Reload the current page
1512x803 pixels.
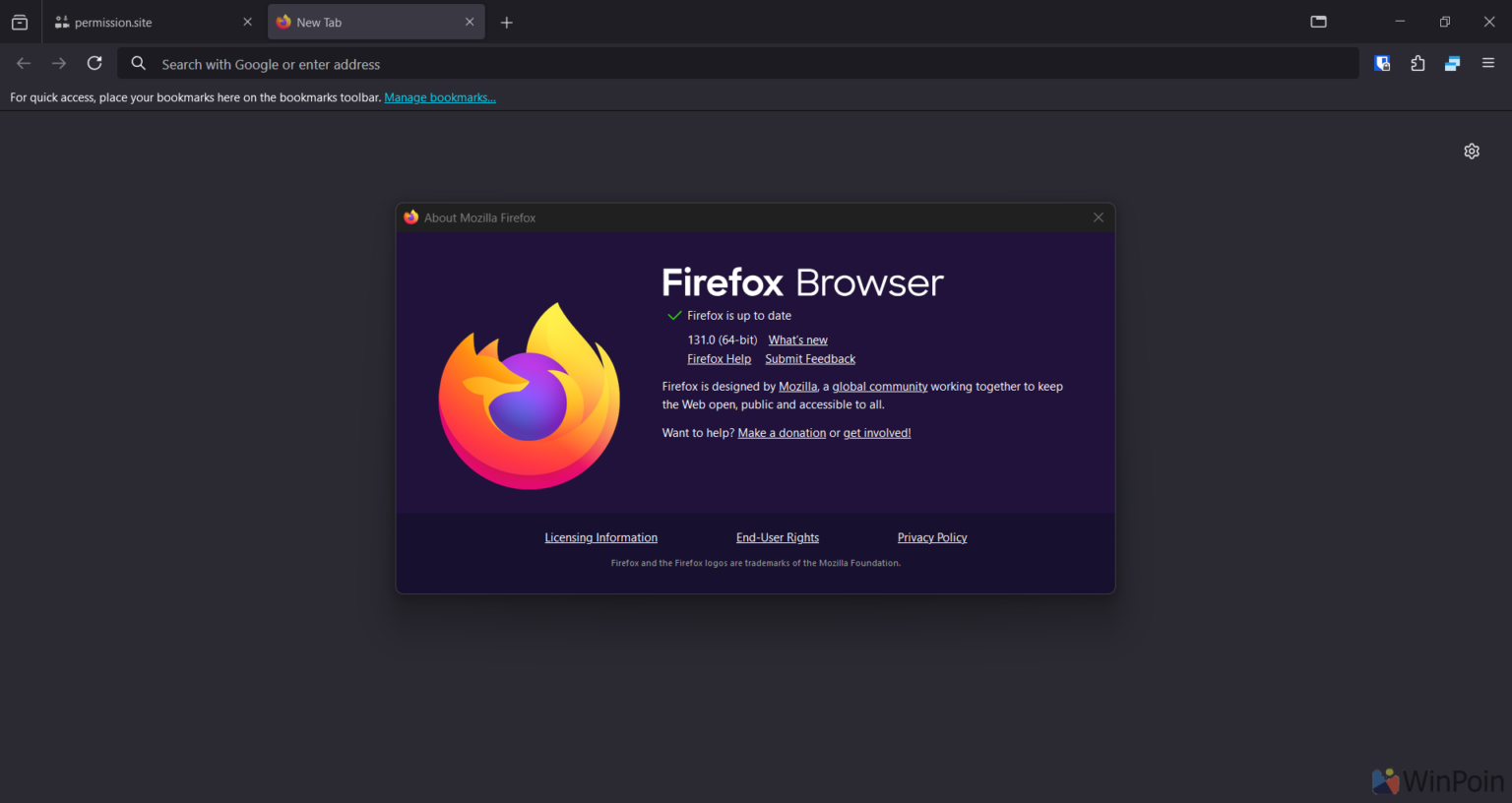(94, 63)
